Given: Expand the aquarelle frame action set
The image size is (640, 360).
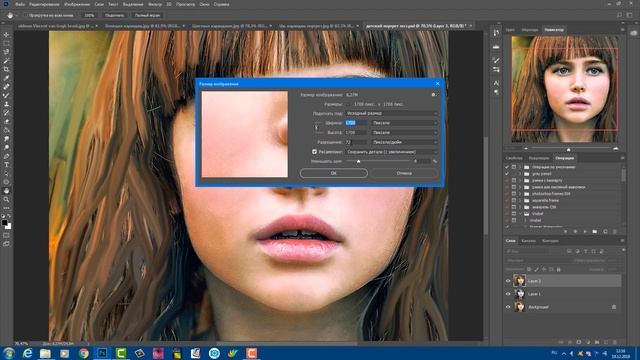Looking at the screenshot, I should point(520,200).
